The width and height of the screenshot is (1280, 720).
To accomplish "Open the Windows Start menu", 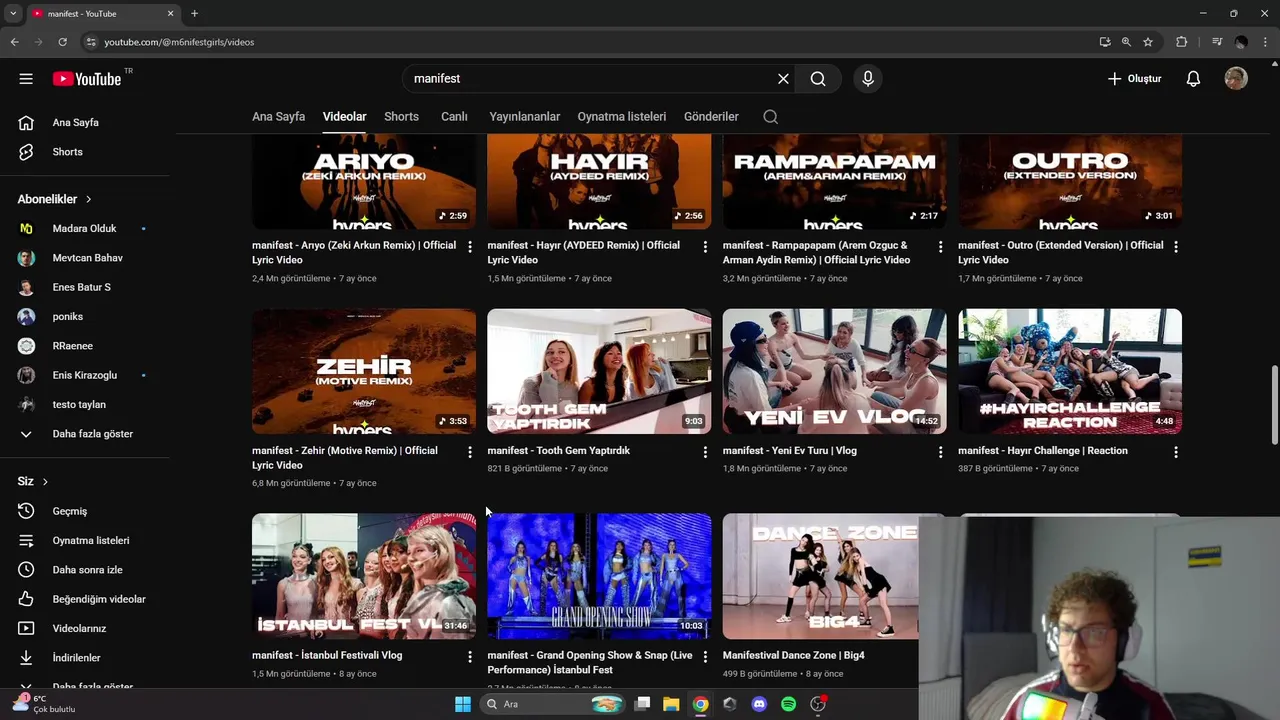I will (462, 704).
